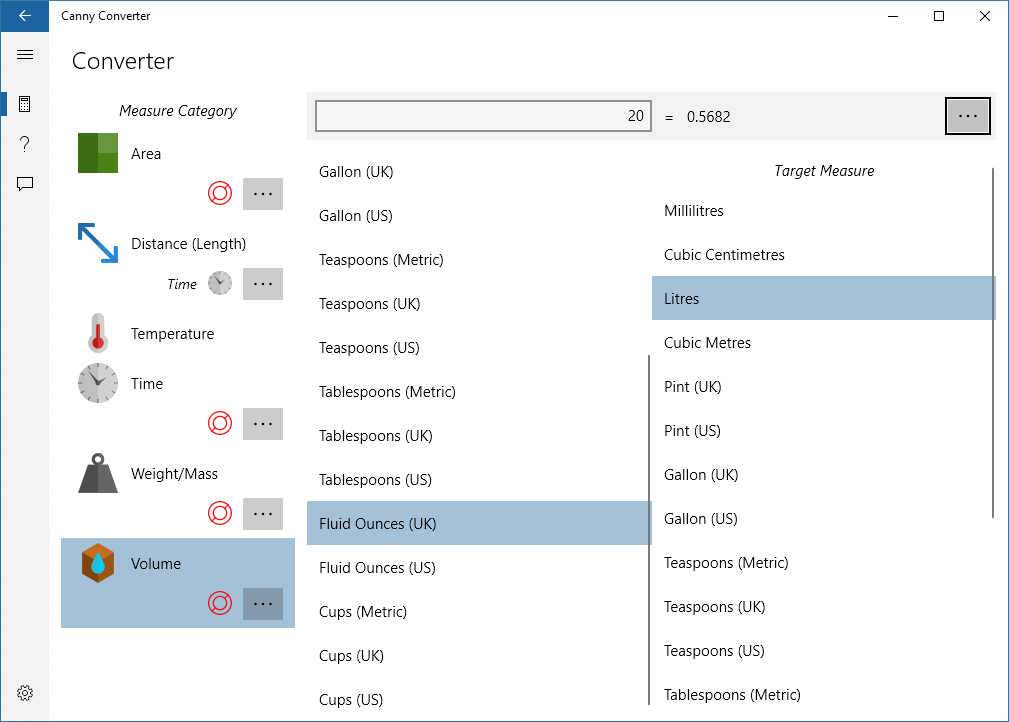The height and width of the screenshot is (722, 1009).
Task: Click the red lifebuoy icon under Weight/Mass
Action: [220, 514]
